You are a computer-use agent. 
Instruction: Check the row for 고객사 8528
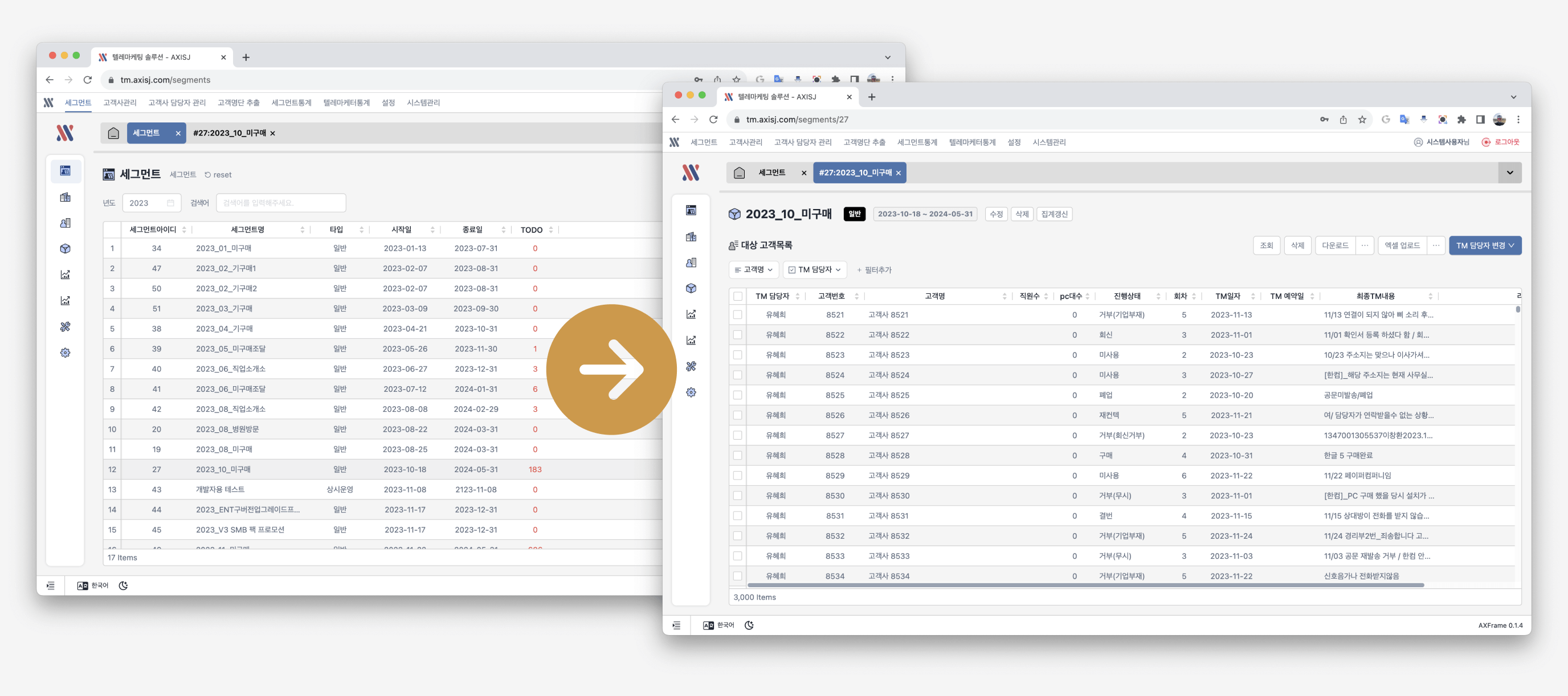[738, 456]
